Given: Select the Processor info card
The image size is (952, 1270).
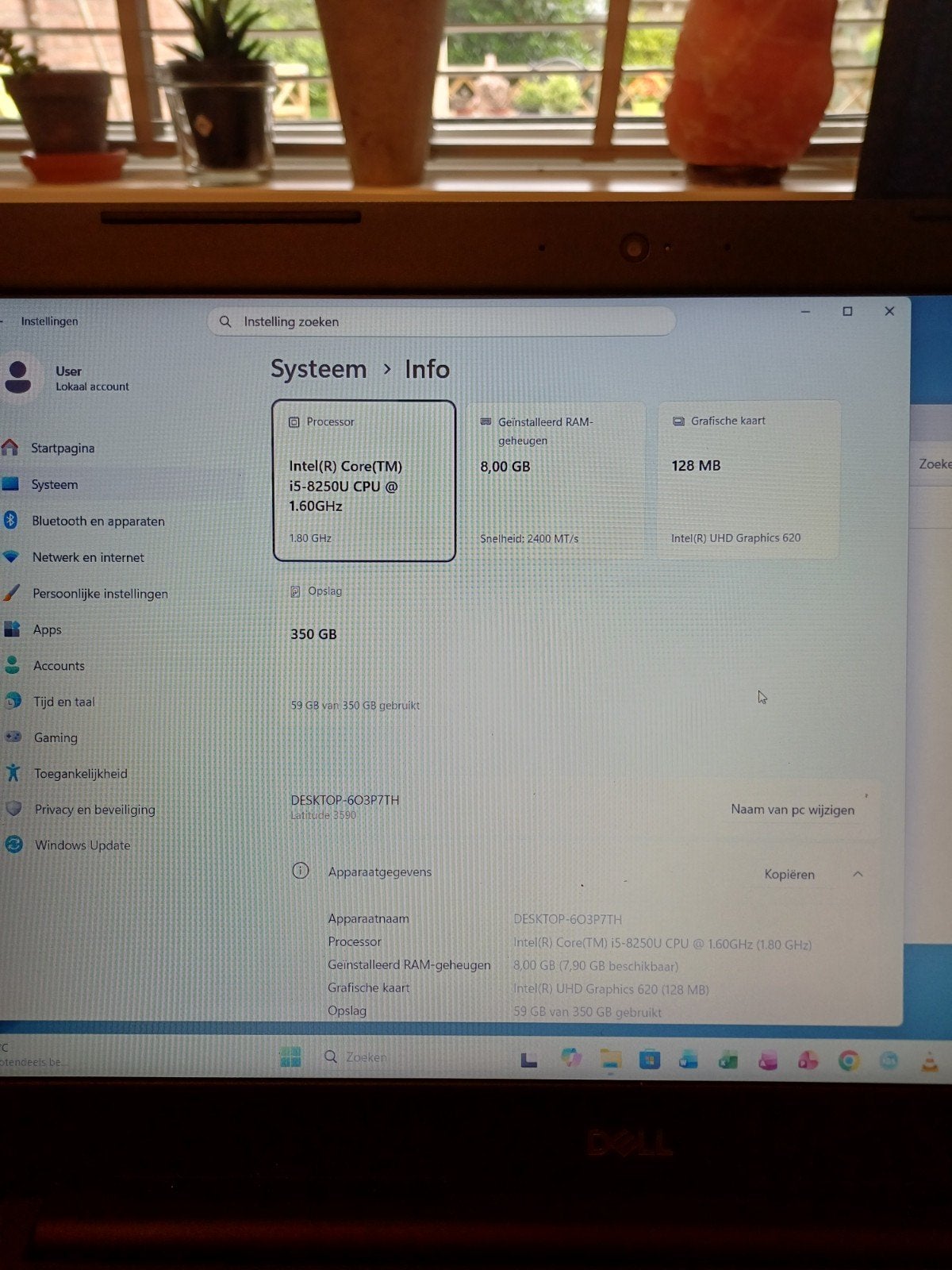Looking at the screenshot, I should point(364,481).
